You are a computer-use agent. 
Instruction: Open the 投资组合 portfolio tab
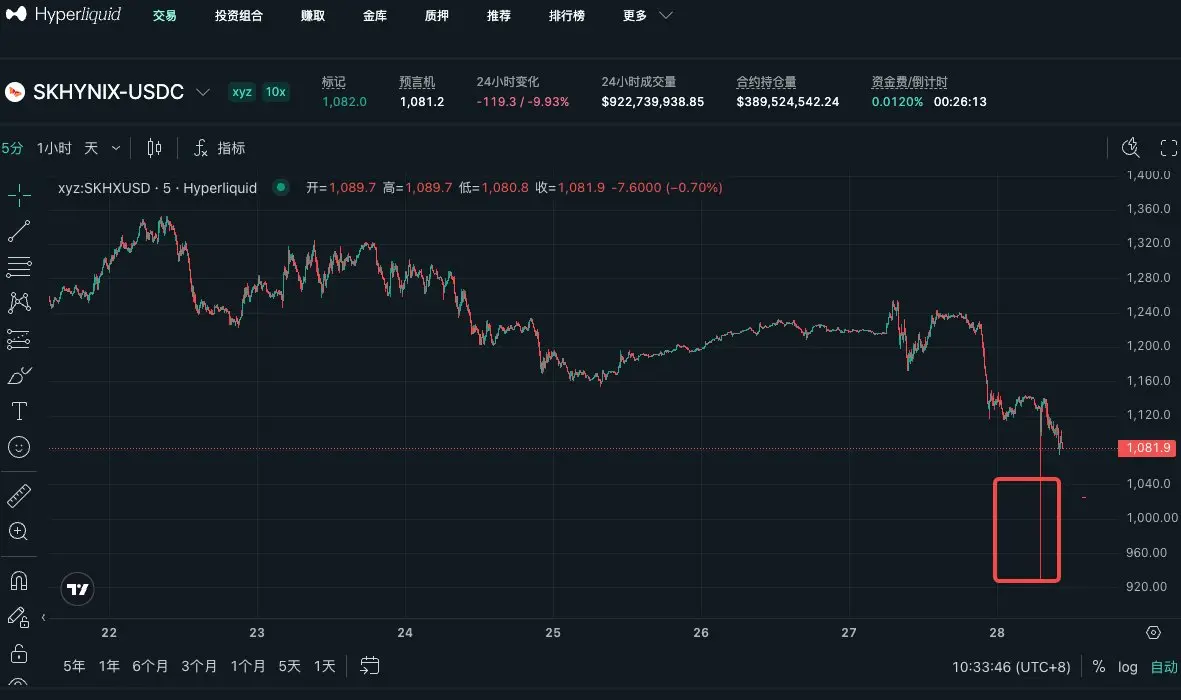(x=239, y=16)
